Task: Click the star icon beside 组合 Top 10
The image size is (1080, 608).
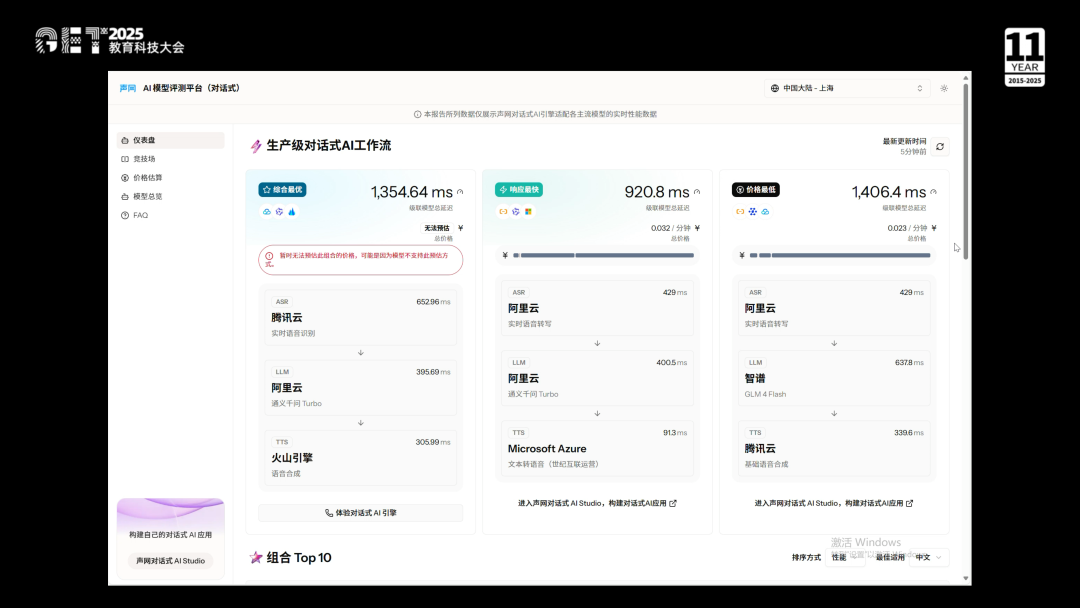Action: click(x=256, y=558)
